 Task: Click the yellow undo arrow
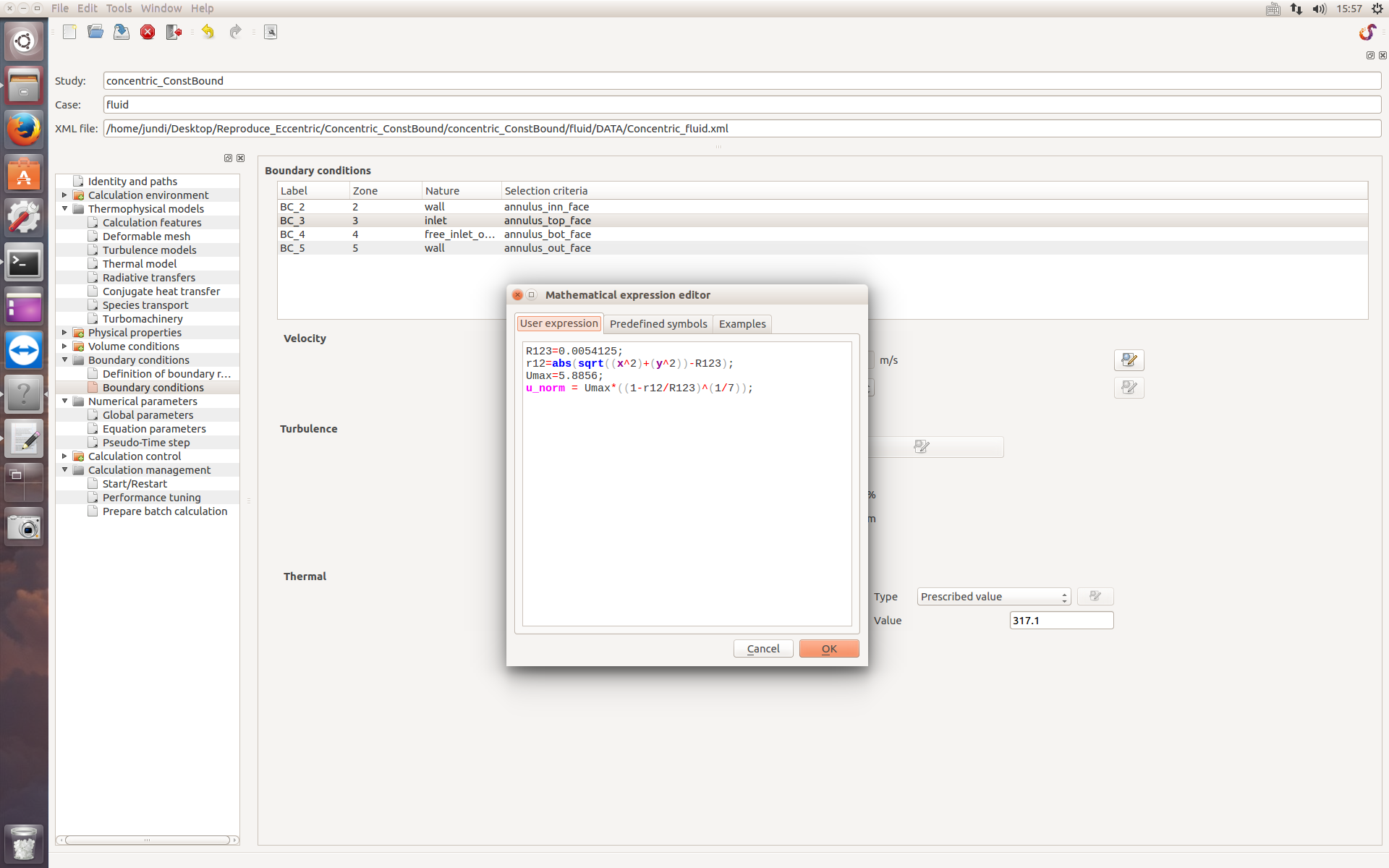[208, 32]
